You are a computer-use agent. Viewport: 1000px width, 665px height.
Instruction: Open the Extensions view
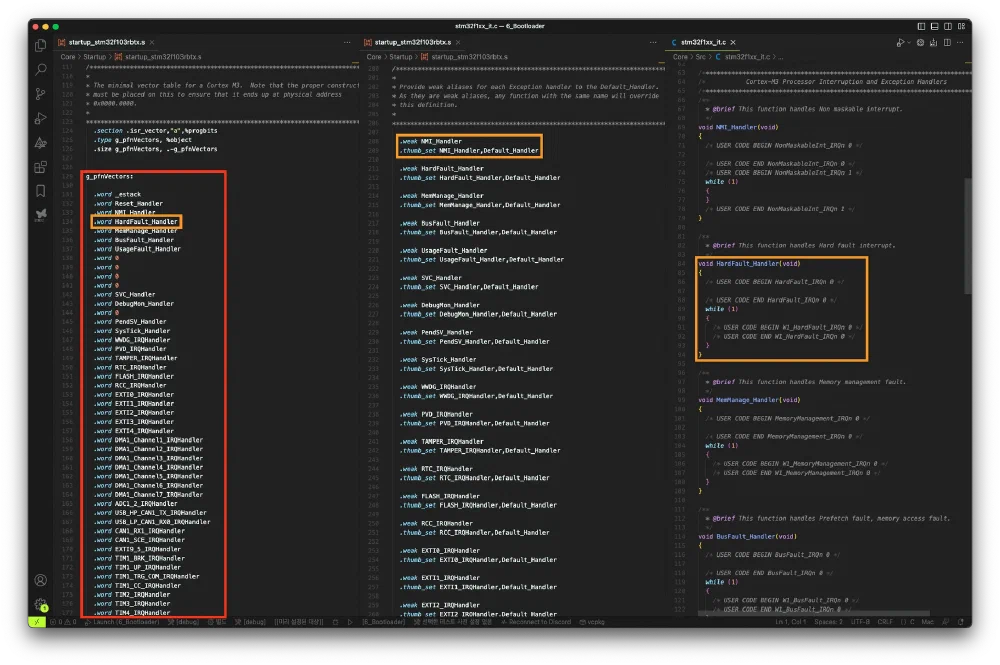pyautogui.click(x=41, y=167)
